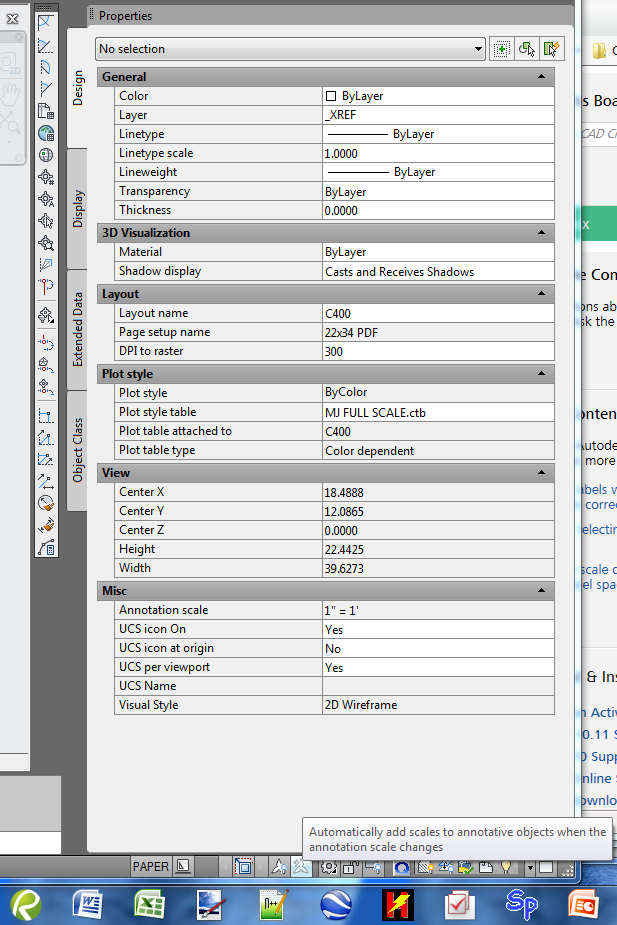Collapse the 3D Visualization section

point(541,232)
